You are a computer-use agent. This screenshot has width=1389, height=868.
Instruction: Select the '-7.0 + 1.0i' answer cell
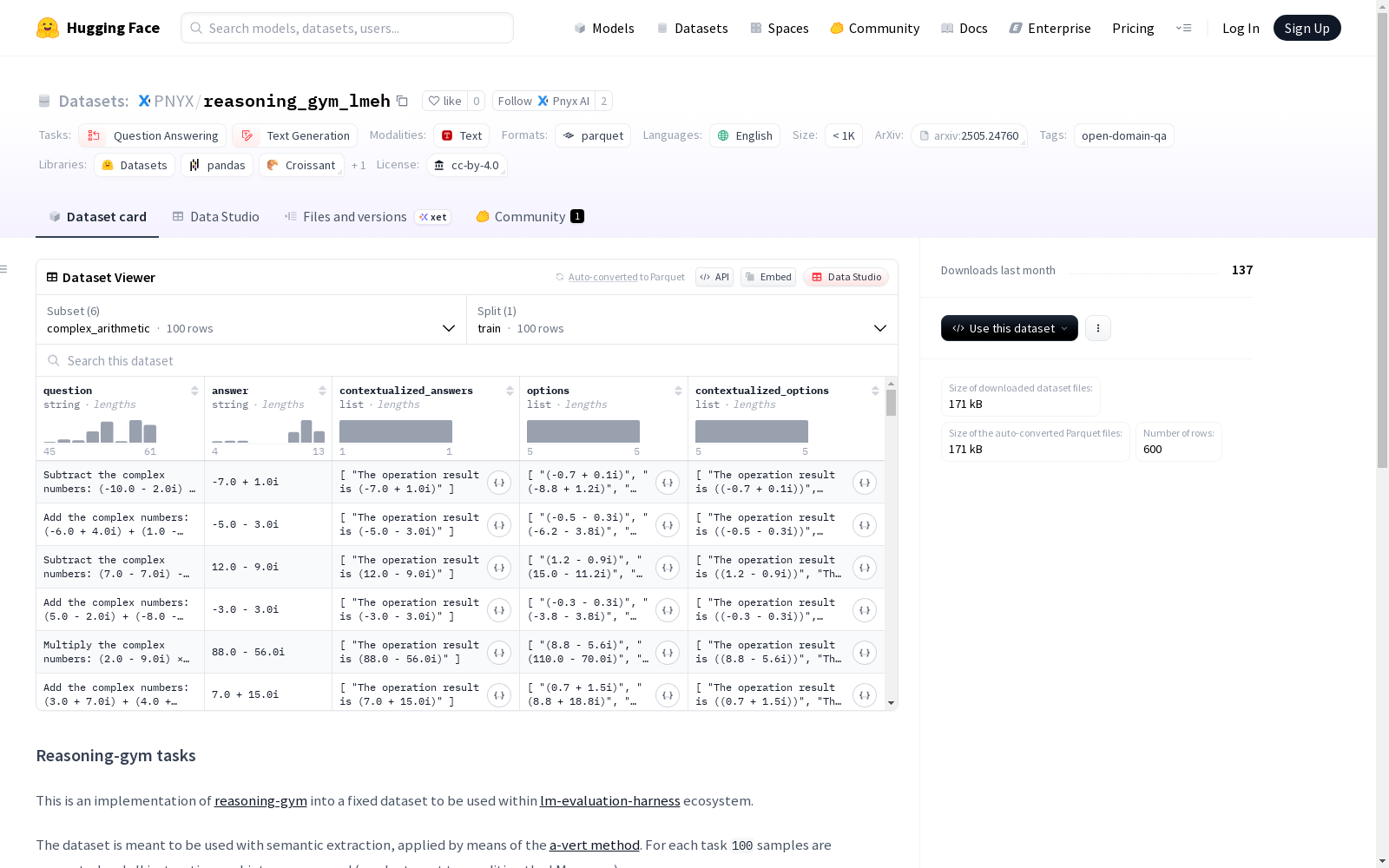click(268, 482)
